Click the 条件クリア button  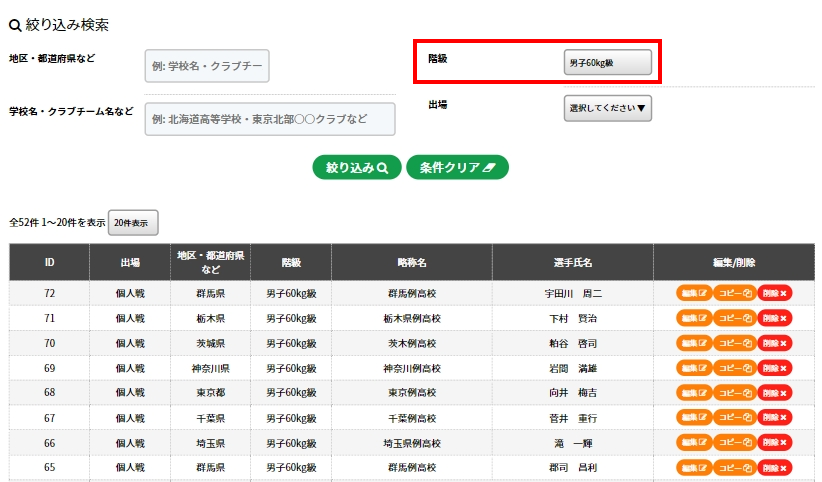[457, 168]
